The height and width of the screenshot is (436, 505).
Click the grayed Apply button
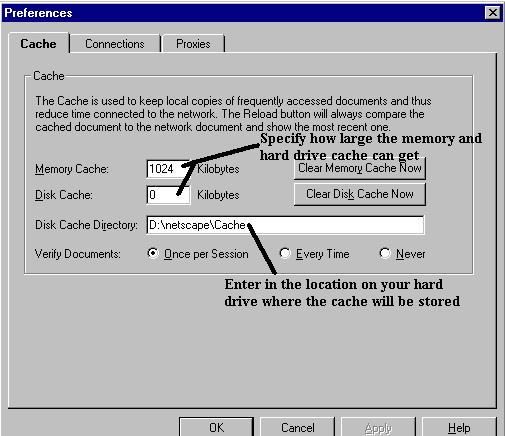[x=378, y=427]
